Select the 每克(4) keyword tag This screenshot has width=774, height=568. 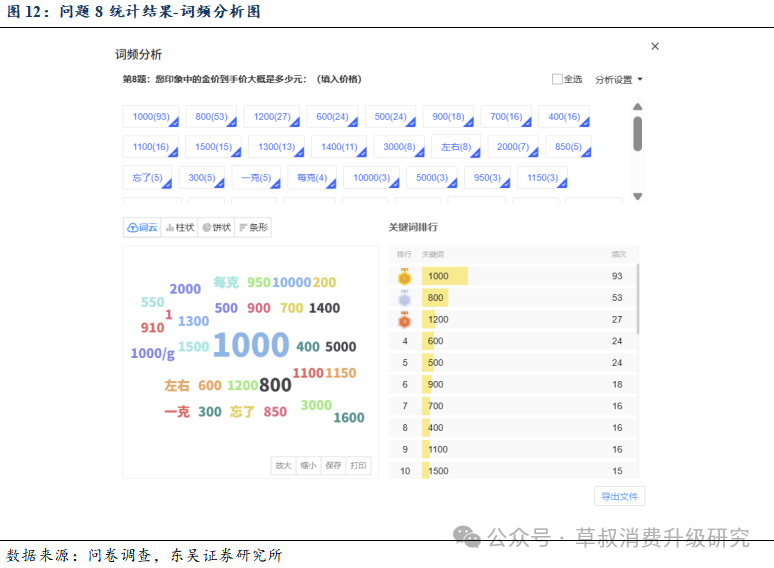coord(312,178)
